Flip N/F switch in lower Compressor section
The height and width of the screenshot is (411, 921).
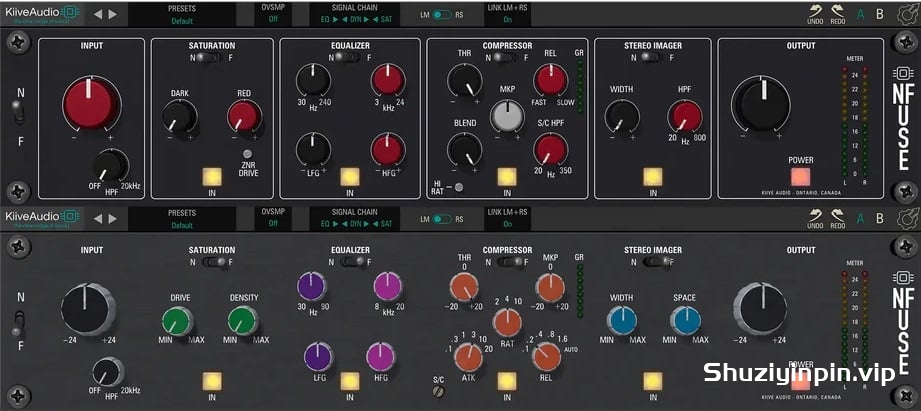tap(509, 262)
